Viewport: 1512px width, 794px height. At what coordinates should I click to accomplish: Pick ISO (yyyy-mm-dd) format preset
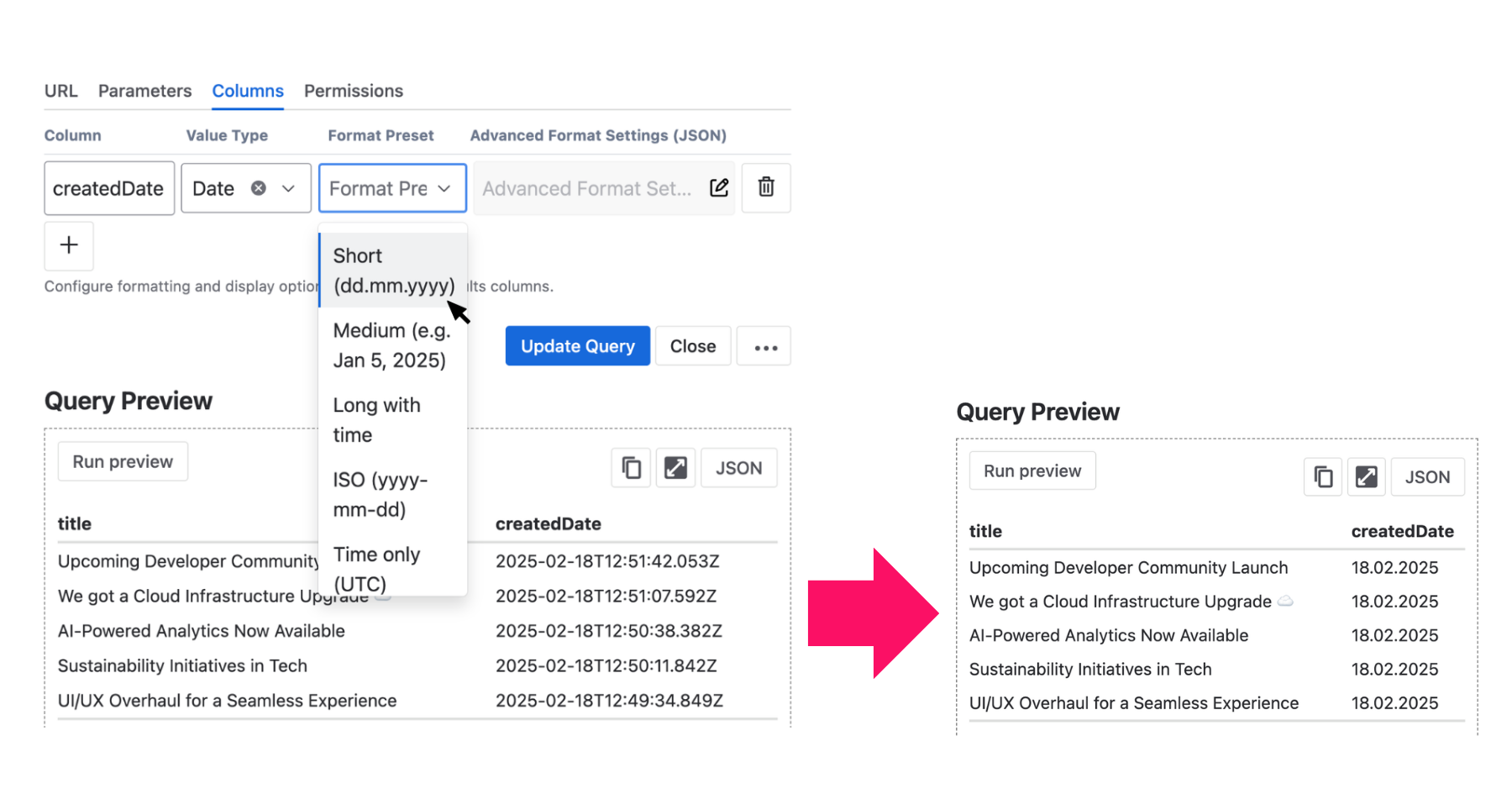click(x=381, y=494)
